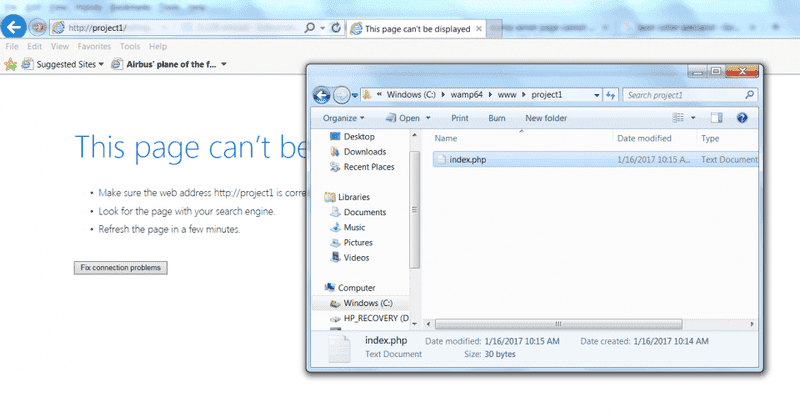Click the Explorer search magnifier icon

(749, 95)
